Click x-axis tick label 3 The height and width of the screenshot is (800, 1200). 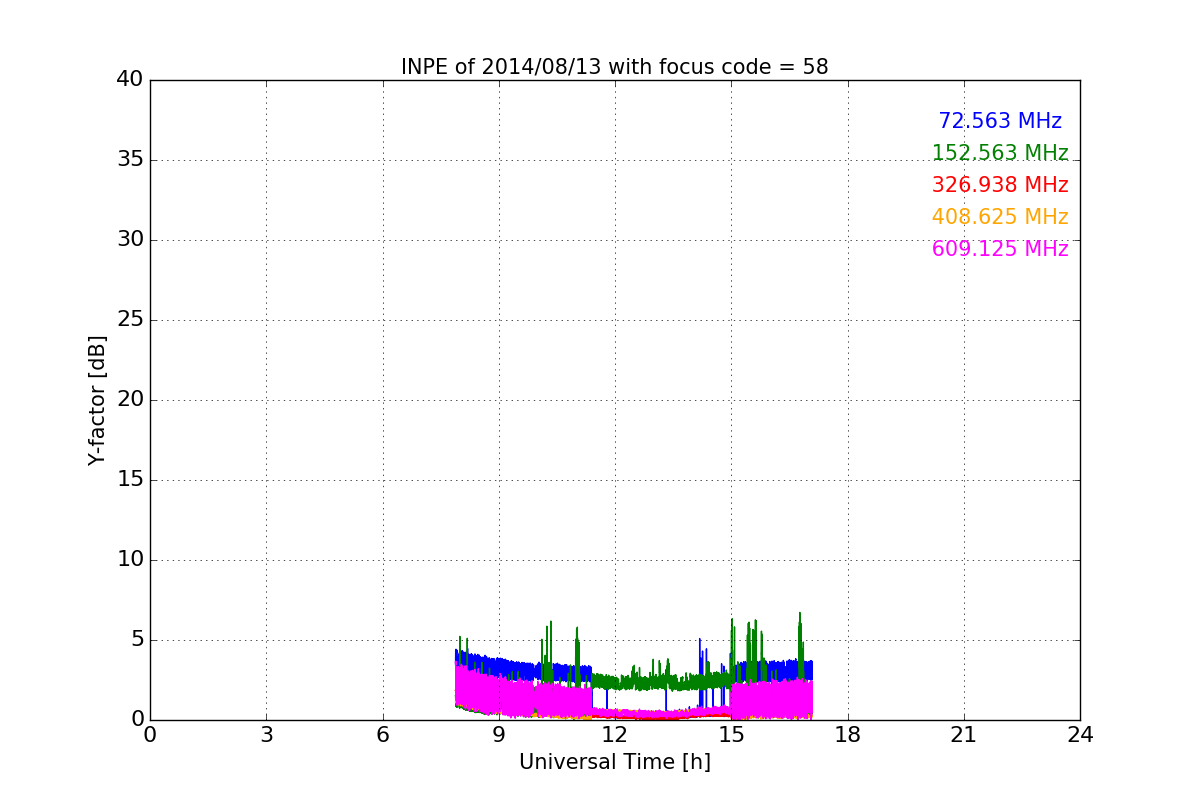[x=266, y=735]
